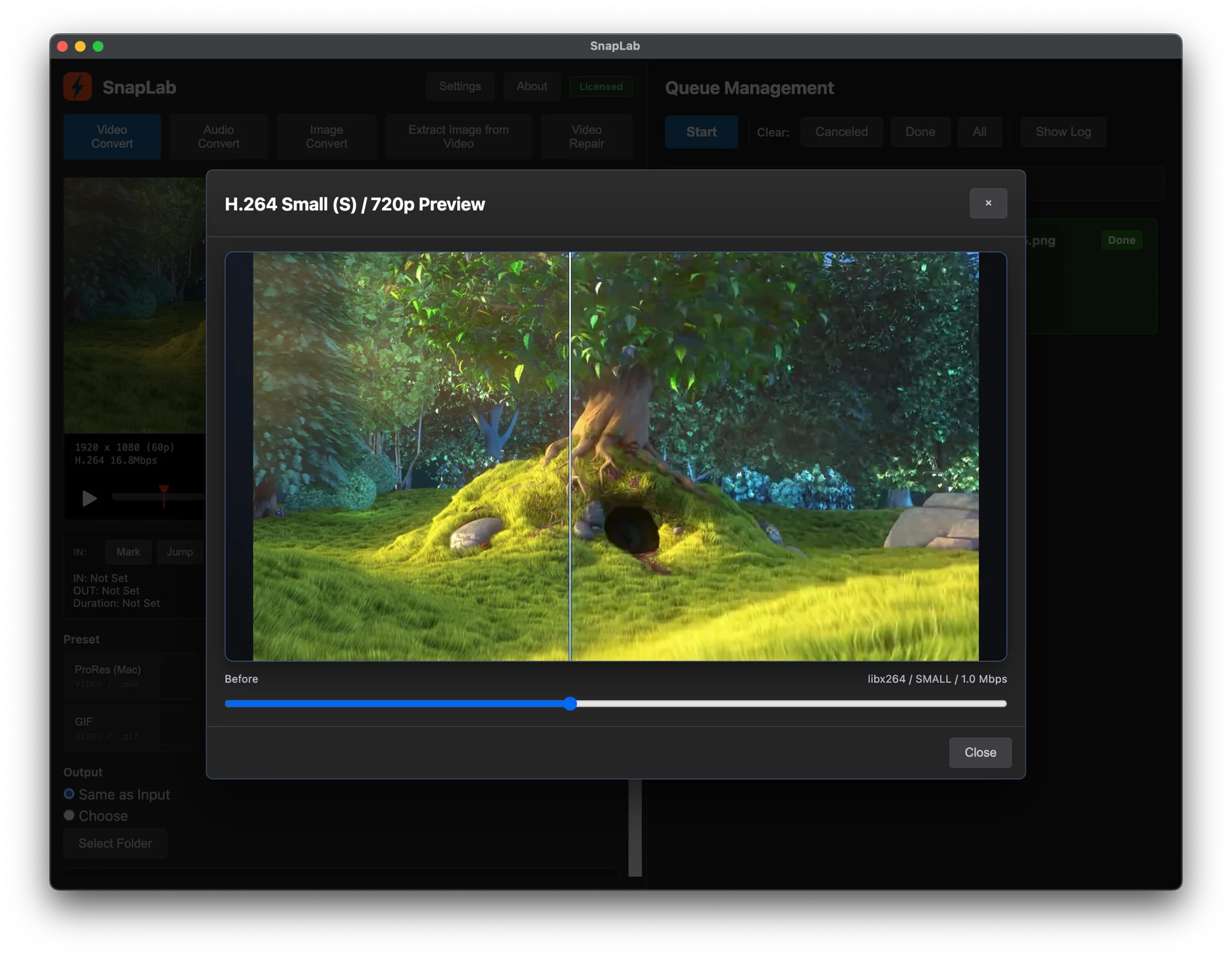Screen dimensions: 1232x956
Task: Click the red playhead marker on the timeline
Action: (164, 495)
